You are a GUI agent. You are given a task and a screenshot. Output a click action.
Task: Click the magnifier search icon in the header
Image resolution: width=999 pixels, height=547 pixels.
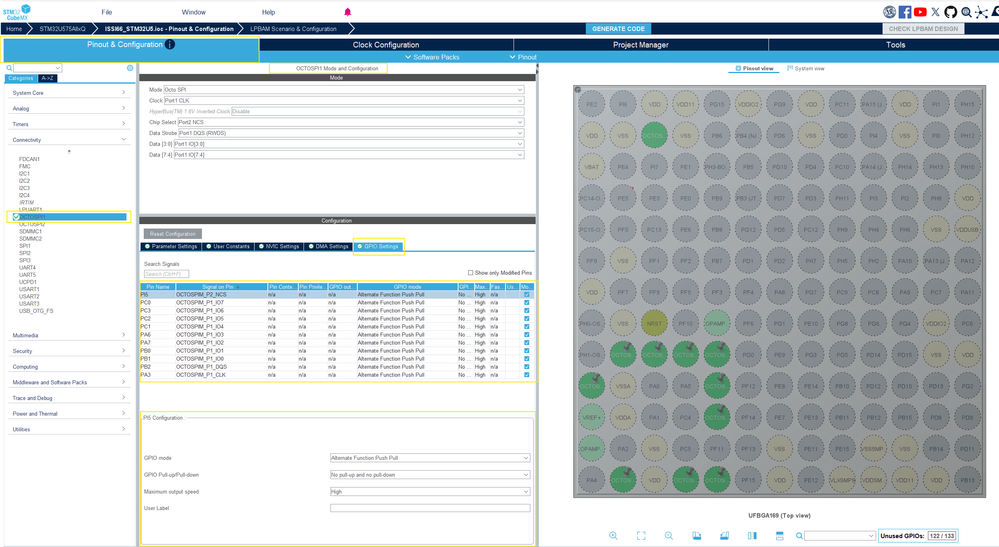click(967, 12)
